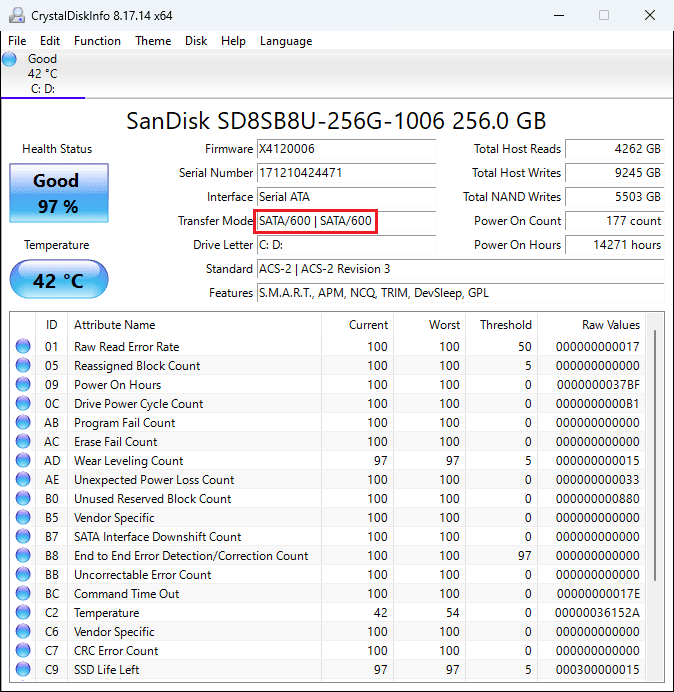
Task: Click status orb for Command Time Out
Action: [23, 593]
